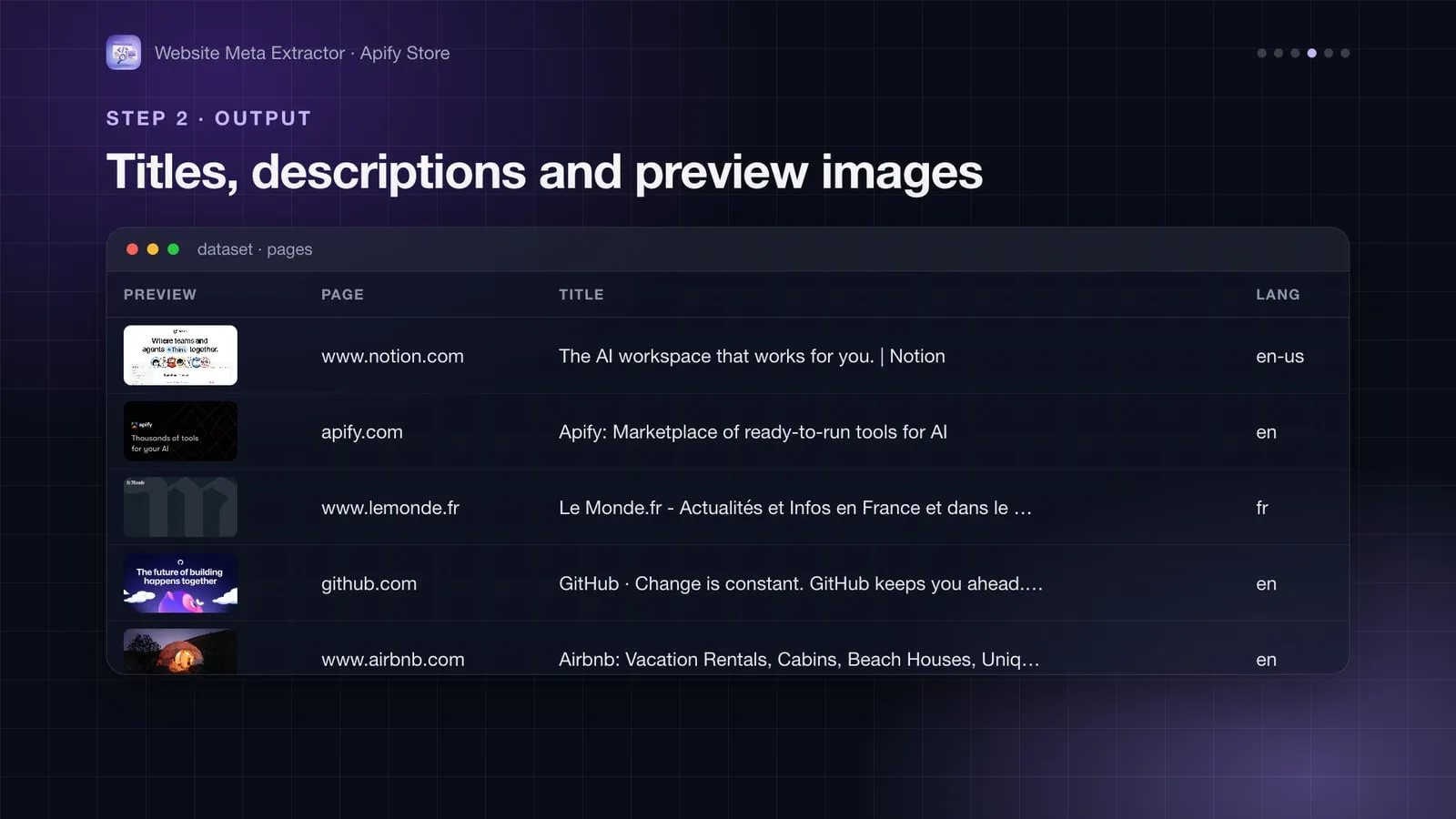The height and width of the screenshot is (819, 1456).
Task: Select the 'GitHub · Change is constant' title cell
Action: click(801, 584)
